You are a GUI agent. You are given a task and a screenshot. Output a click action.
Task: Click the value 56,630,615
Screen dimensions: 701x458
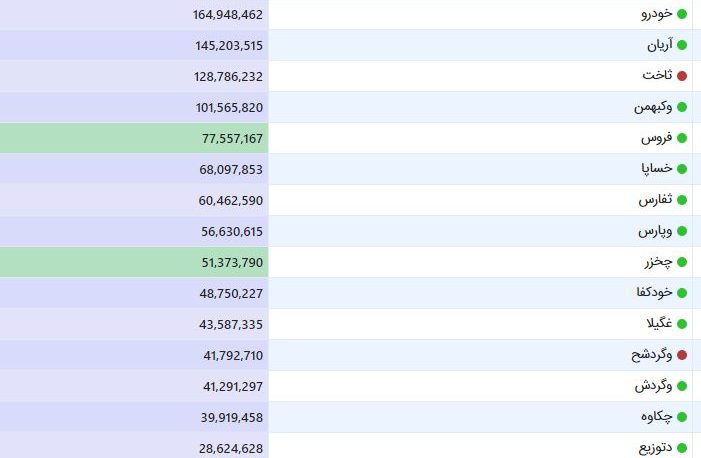(232, 232)
